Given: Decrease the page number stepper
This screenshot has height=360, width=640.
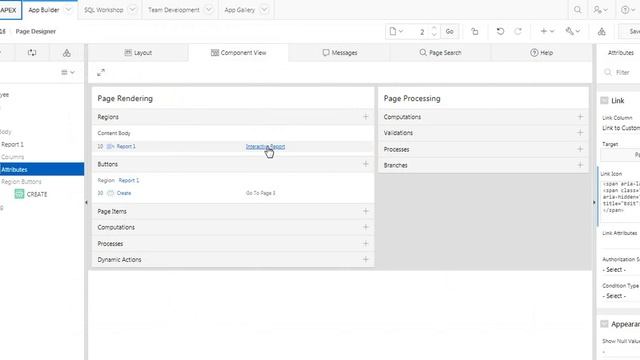Looking at the screenshot, I should tap(434, 35).
